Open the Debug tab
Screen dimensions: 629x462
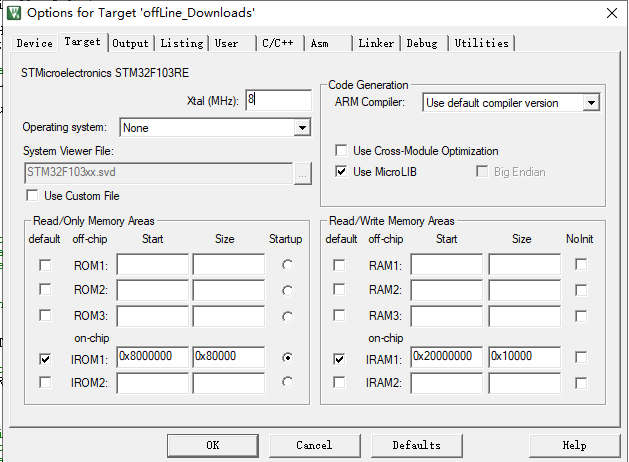422,43
